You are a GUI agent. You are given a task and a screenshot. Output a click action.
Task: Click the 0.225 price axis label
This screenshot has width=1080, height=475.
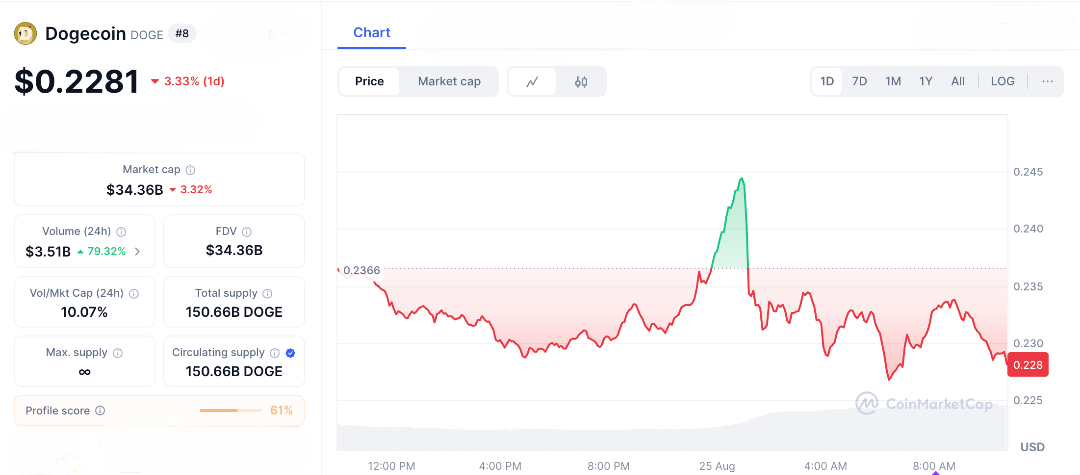[x=1028, y=400]
